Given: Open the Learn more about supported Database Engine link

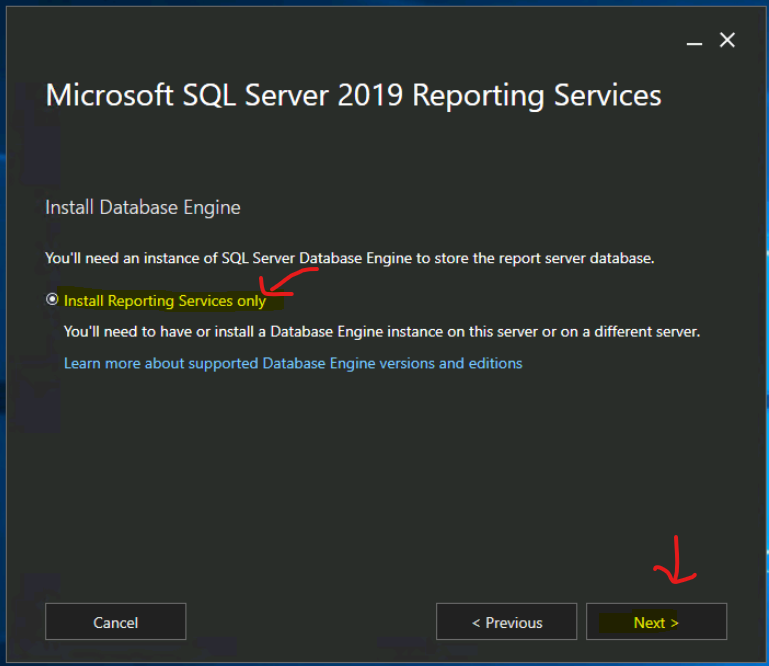Looking at the screenshot, I should coord(293,363).
